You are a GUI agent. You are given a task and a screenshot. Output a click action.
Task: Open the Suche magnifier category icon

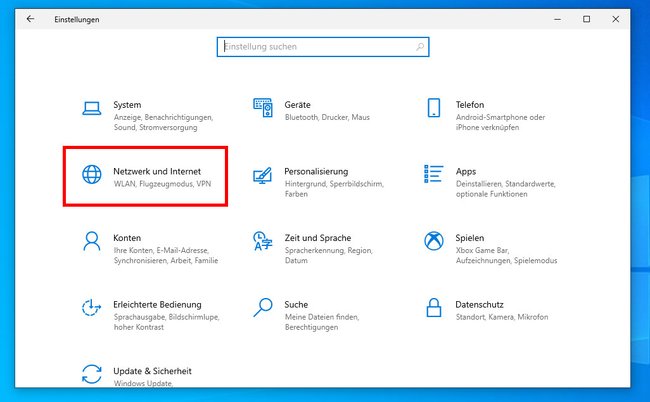click(x=263, y=308)
